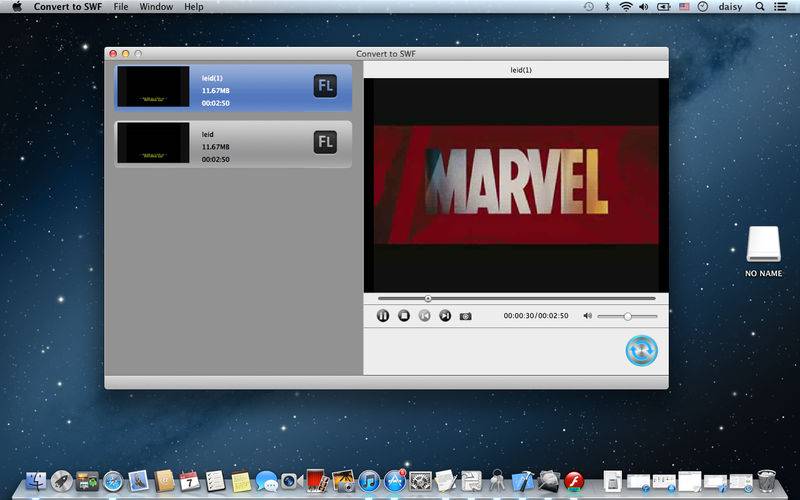This screenshot has height=500, width=800.
Task: Open Xcode hammer icon in Dock
Action: click(x=522, y=481)
